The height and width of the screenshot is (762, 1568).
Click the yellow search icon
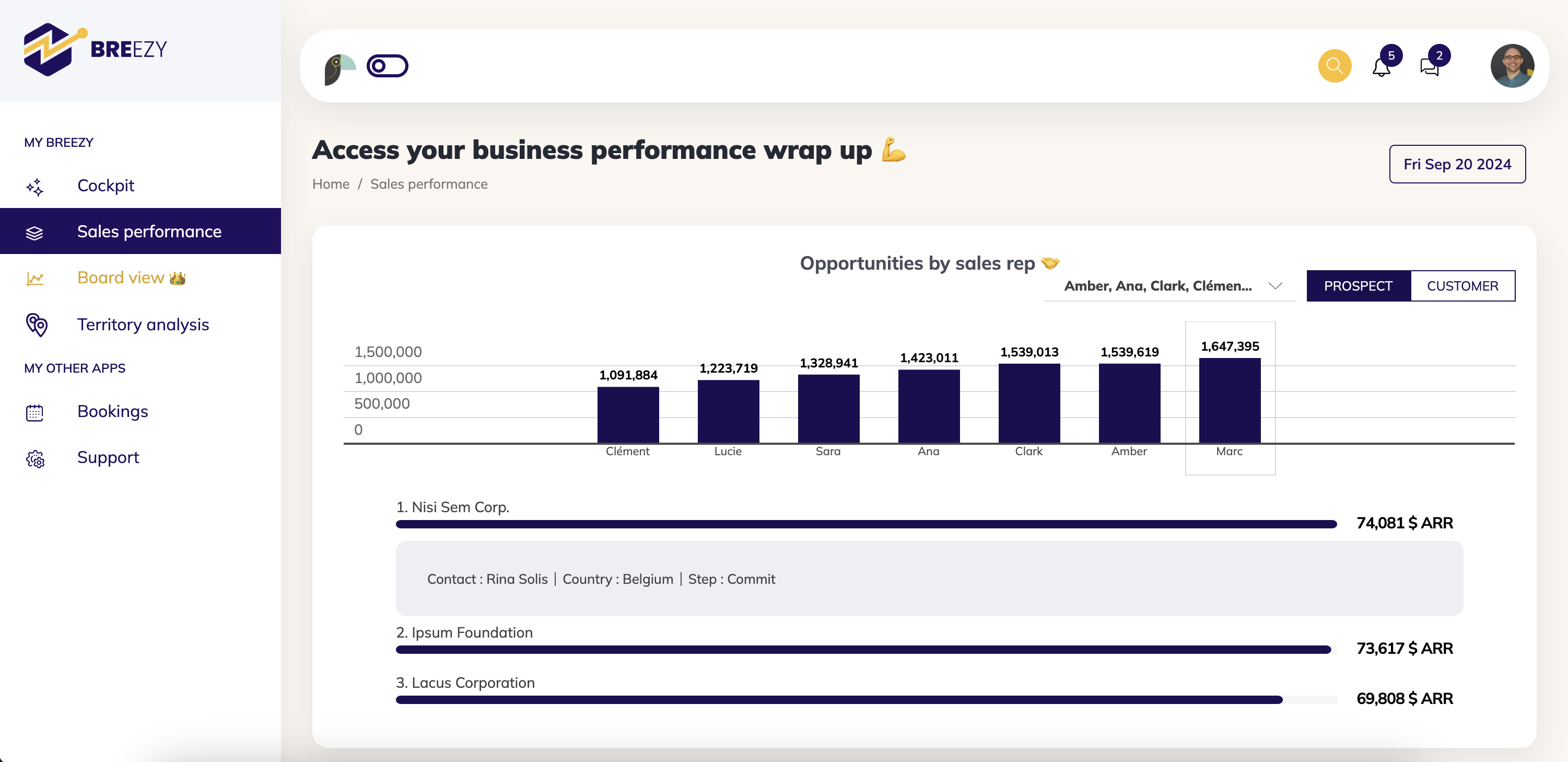pyautogui.click(x=1334, y=66)
